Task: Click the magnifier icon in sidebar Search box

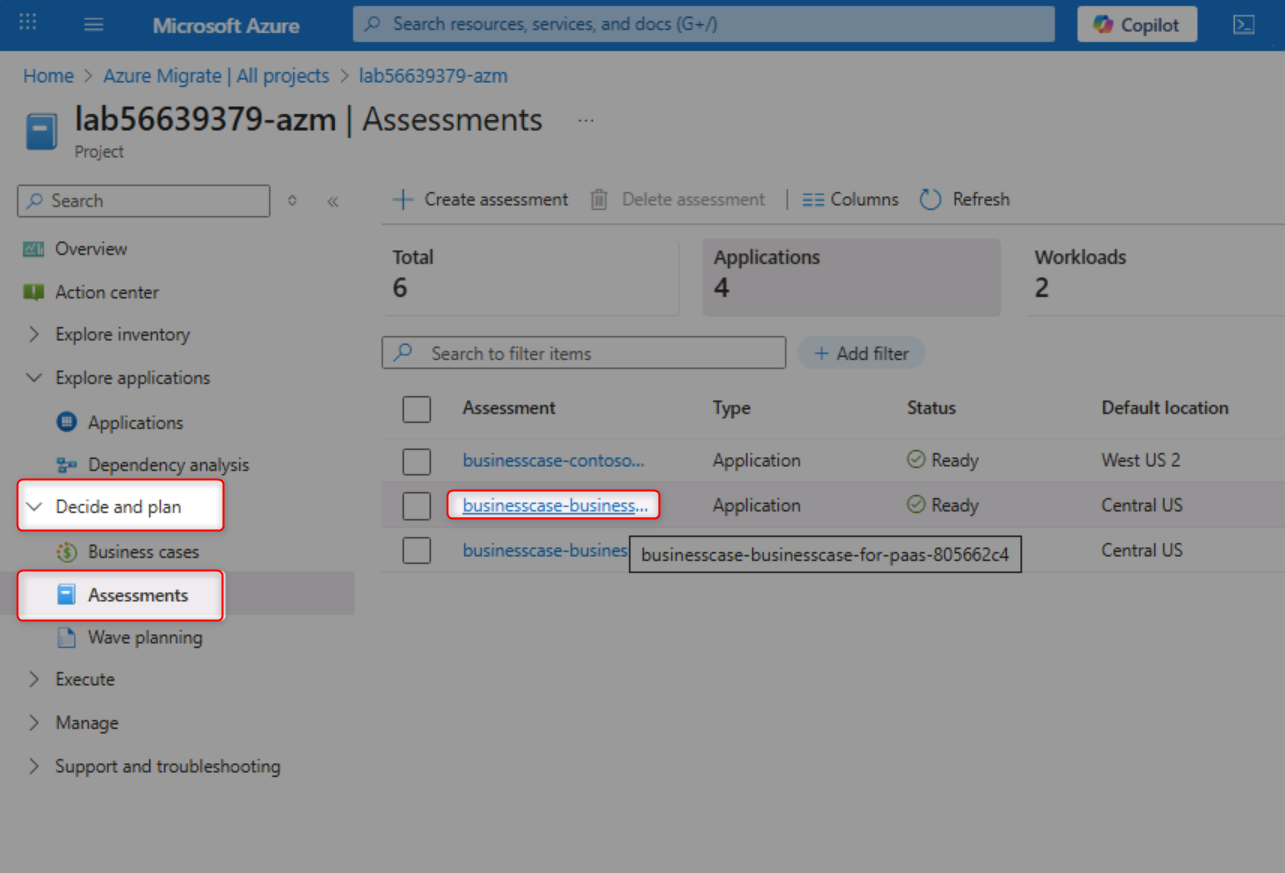Action: [35, 201]
